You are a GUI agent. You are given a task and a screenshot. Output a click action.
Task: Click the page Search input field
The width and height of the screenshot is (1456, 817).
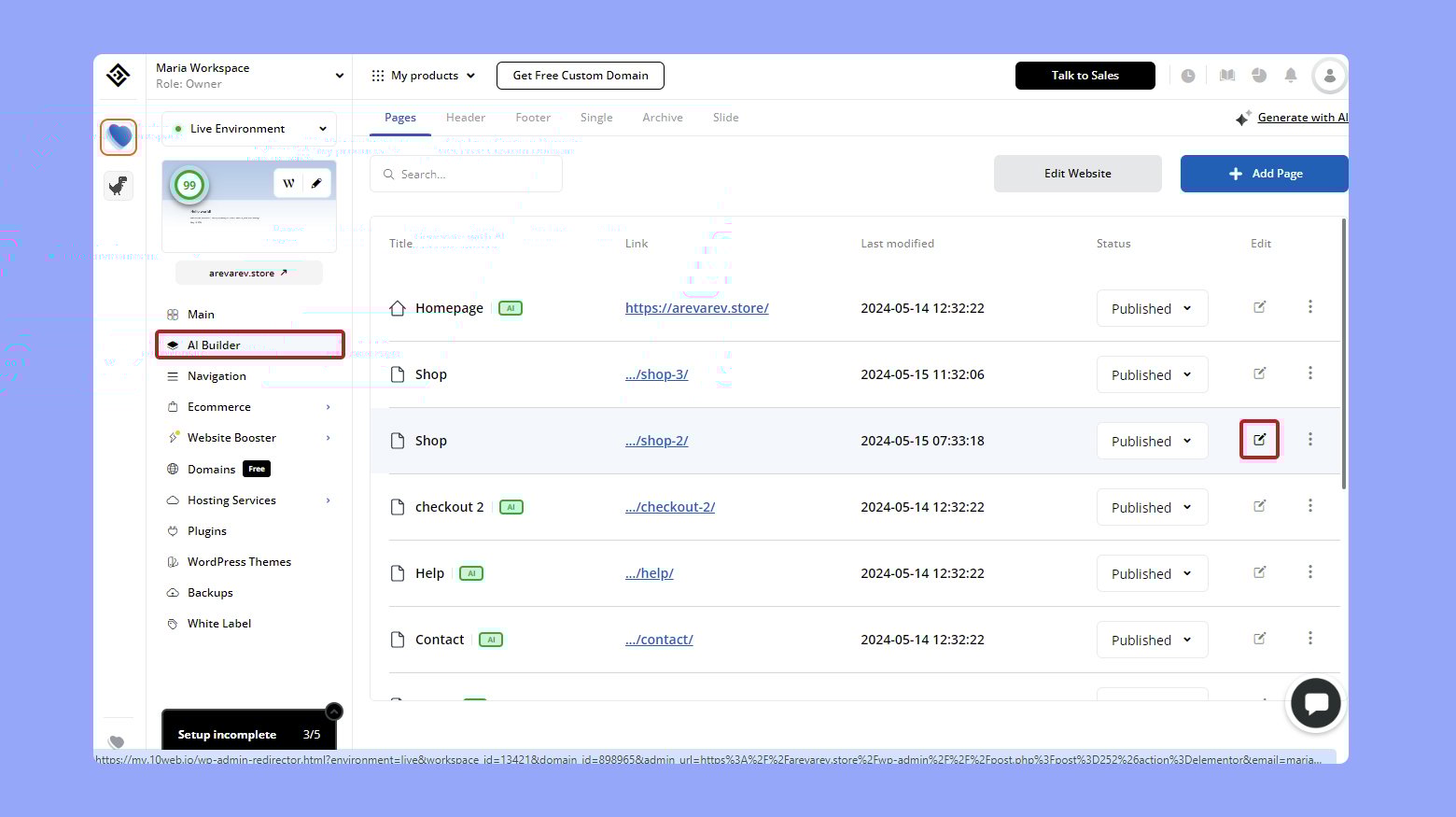(x=467, y=175)
